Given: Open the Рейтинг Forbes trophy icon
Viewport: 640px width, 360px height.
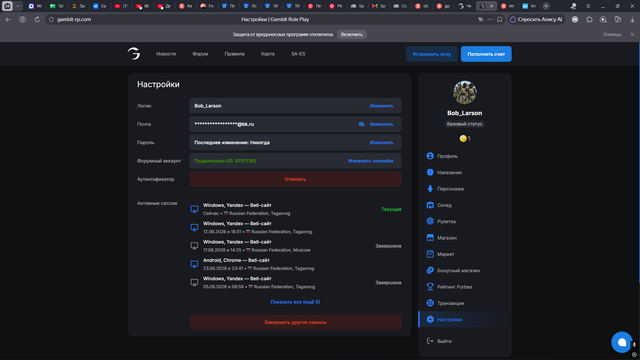Looking at the screenshot, I should coord(430,287).
